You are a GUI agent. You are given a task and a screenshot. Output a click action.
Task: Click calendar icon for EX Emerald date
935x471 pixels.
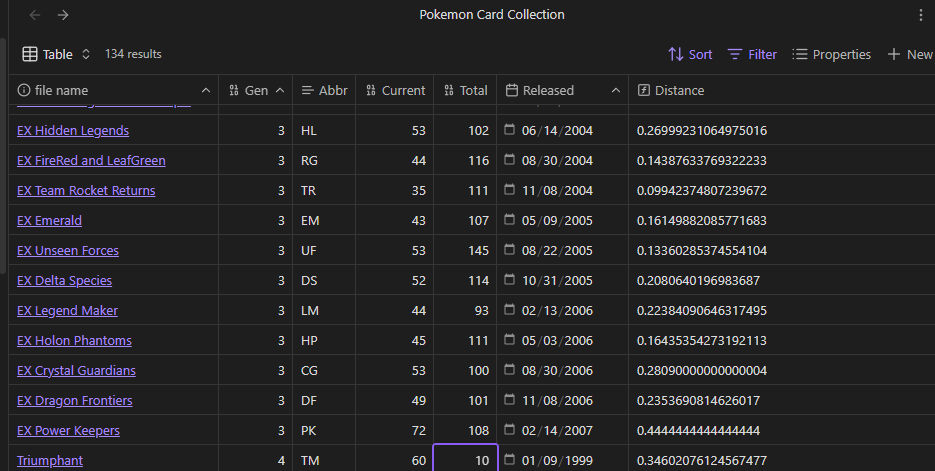509,219
